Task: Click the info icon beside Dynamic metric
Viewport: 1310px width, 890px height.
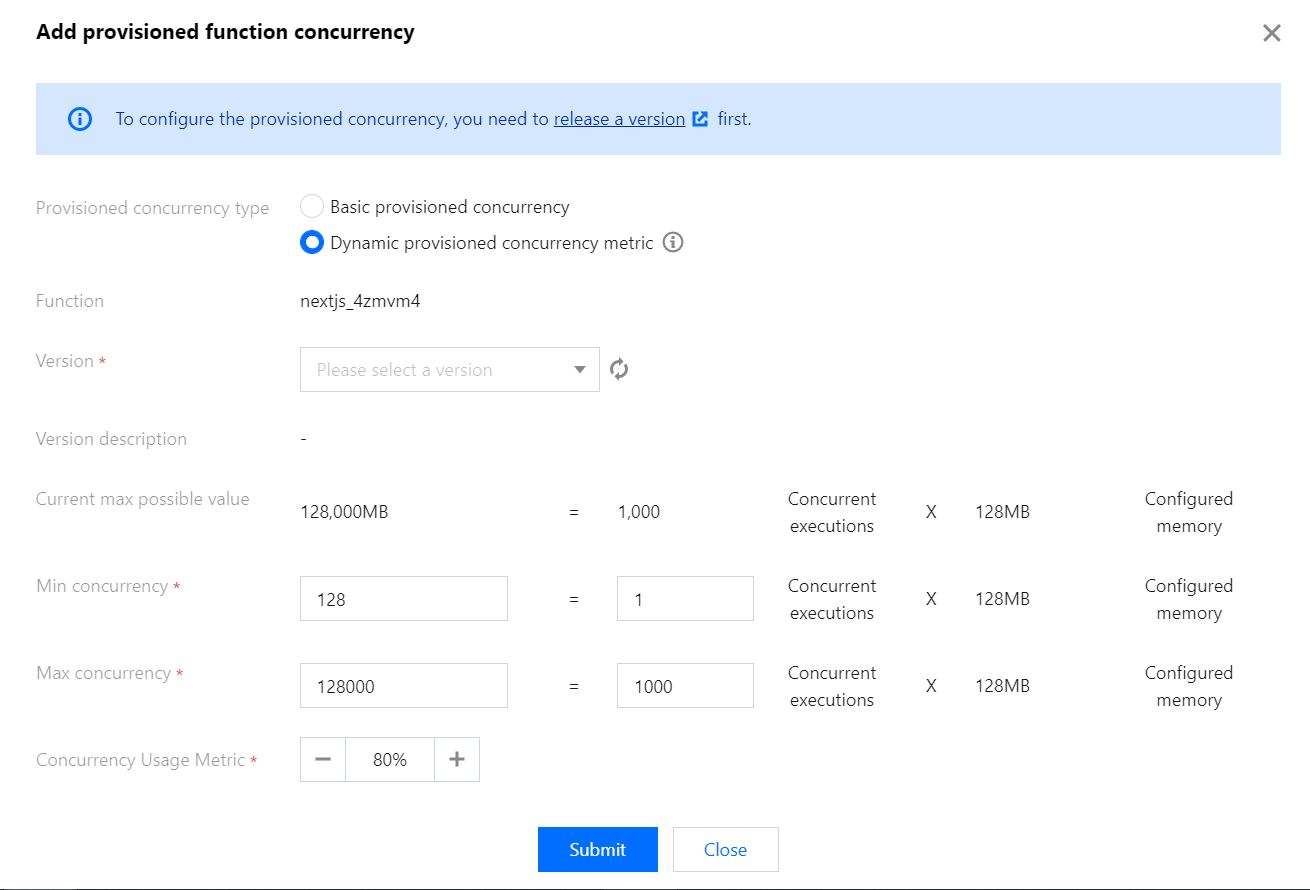Action: 673,243
